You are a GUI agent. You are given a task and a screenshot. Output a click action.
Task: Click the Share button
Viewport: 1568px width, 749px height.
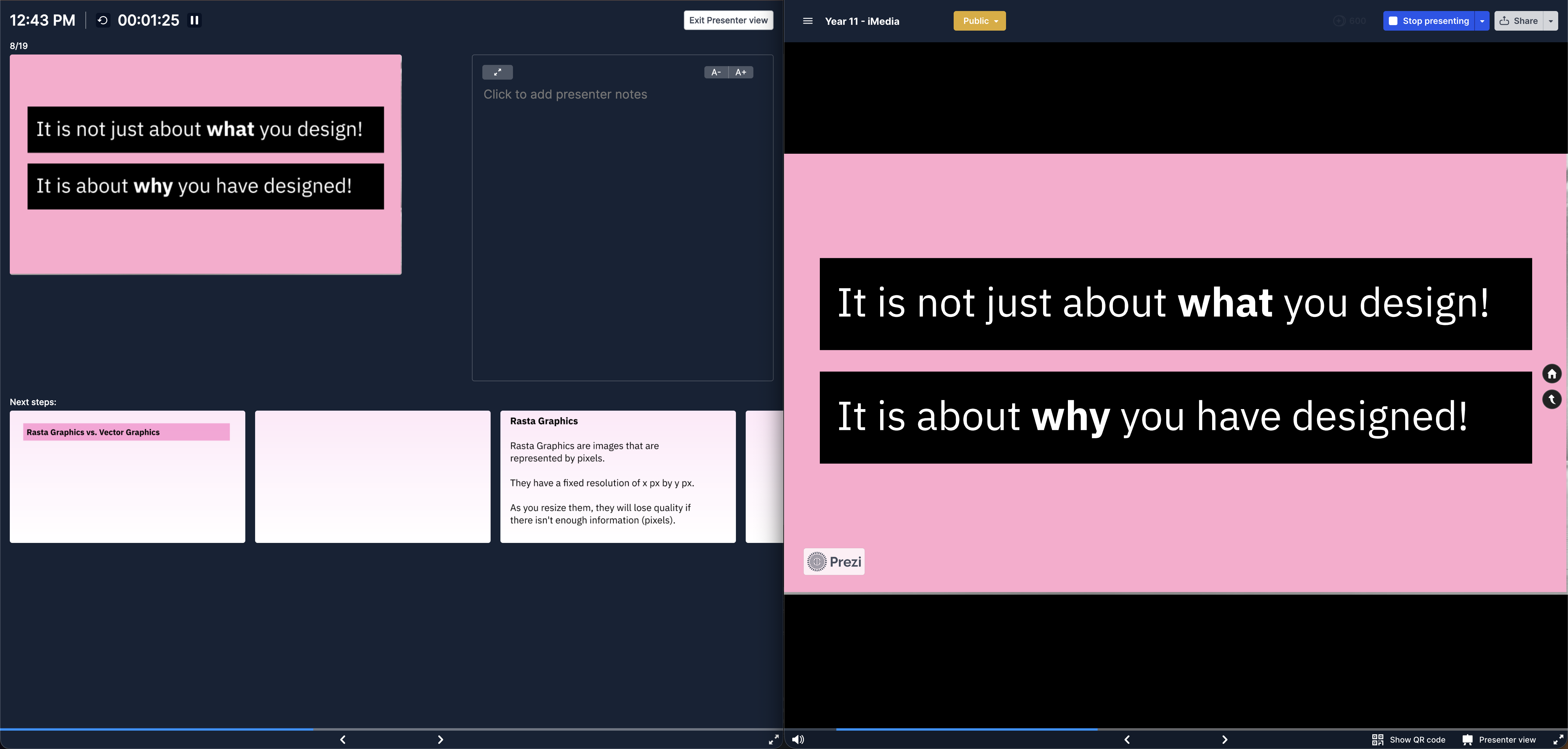click(x=1519, y=21)
